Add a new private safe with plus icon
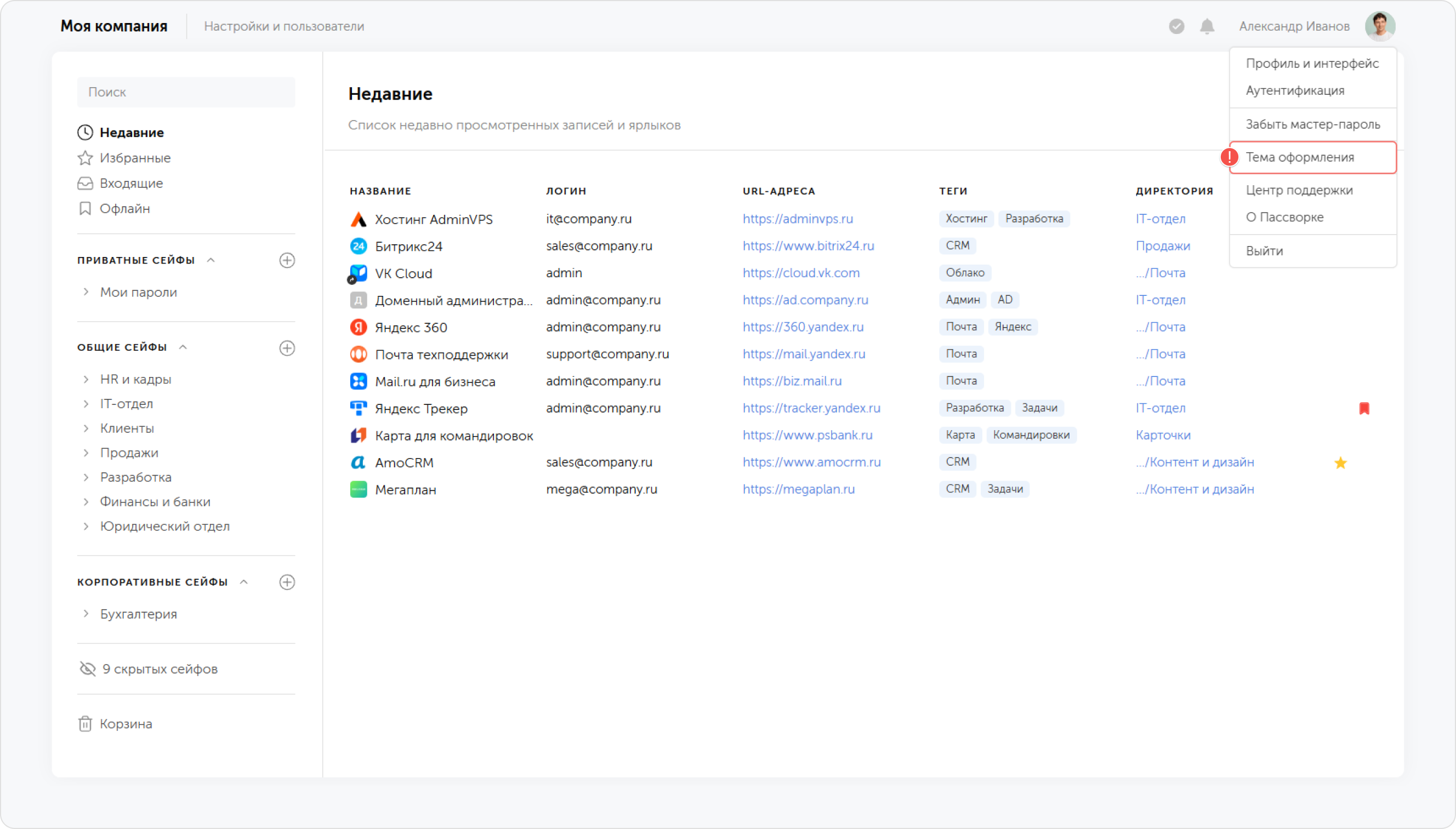Viewport: 1456px width, 829px height. [x=287, y=260]
